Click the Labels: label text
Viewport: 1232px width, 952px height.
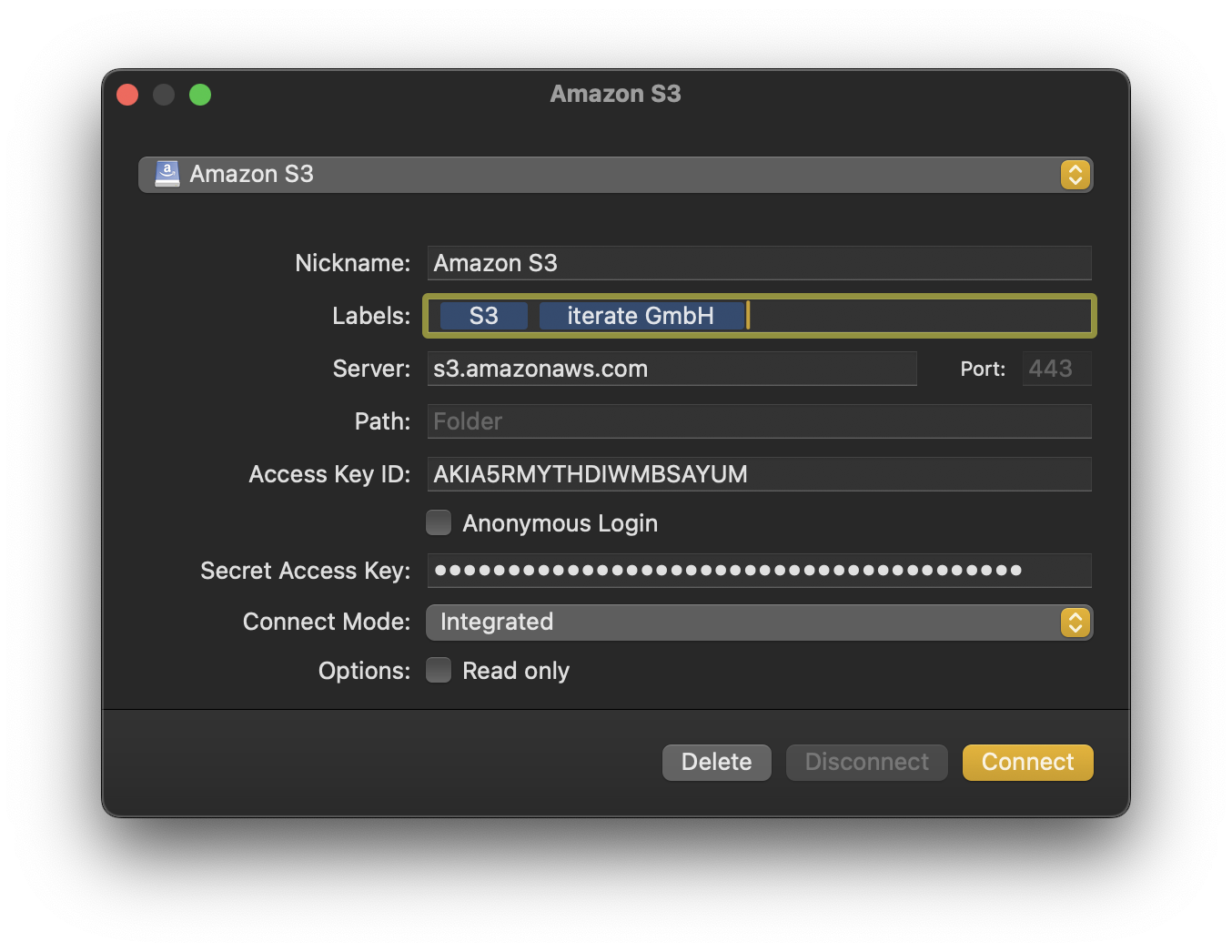(x=371, y=316)
